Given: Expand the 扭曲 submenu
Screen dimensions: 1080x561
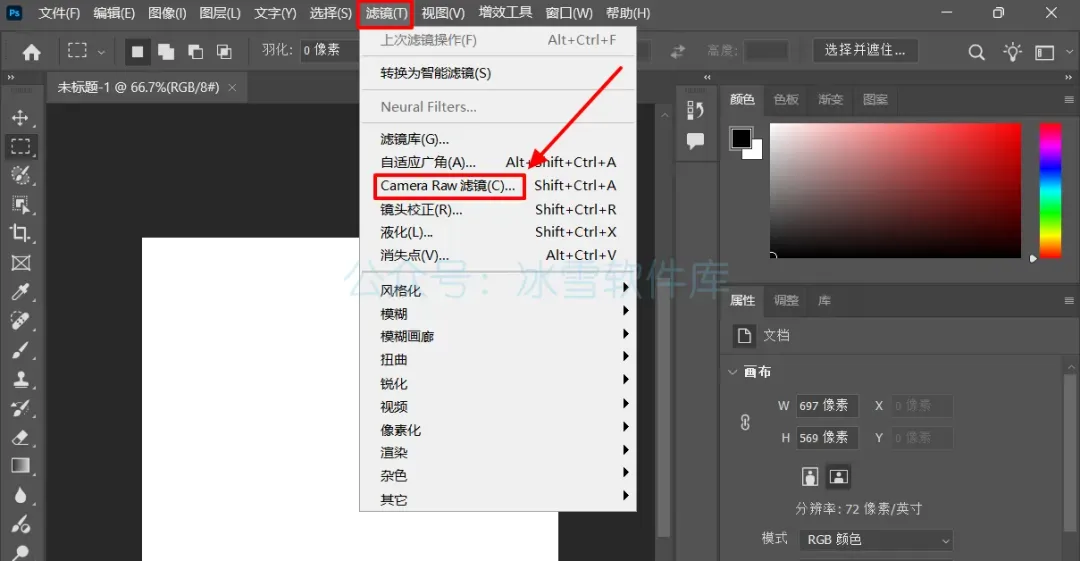Looking at the screenshot, I should (497, 359).
